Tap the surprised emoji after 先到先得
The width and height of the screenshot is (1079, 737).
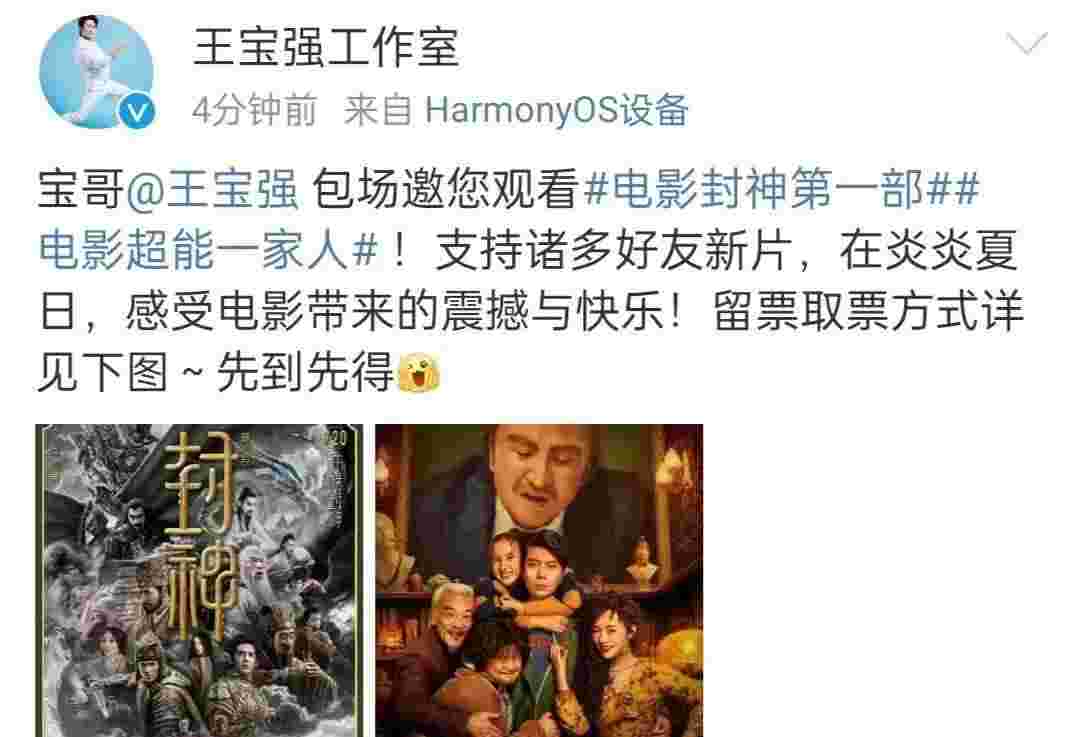coord(419,373)
